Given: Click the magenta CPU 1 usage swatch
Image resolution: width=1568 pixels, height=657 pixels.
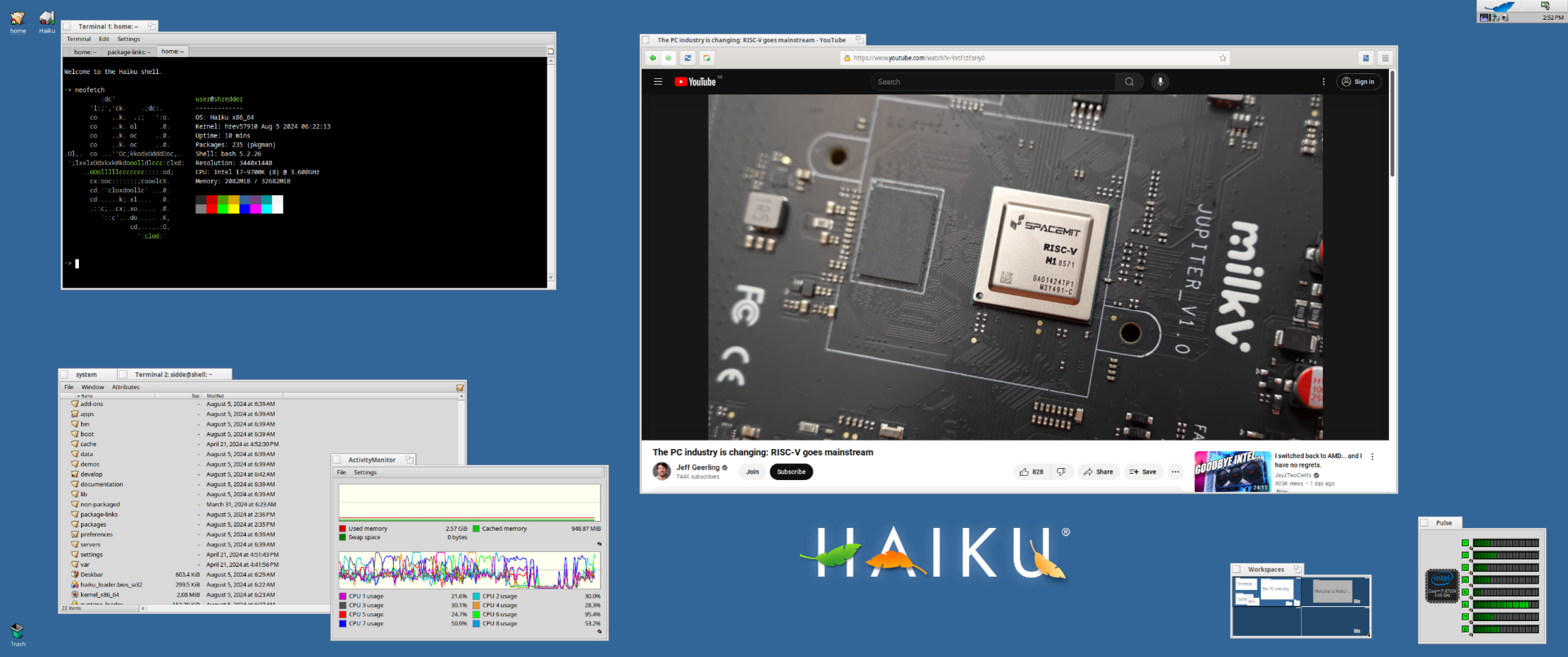Looking at the screenshot, I should (342, 596).
